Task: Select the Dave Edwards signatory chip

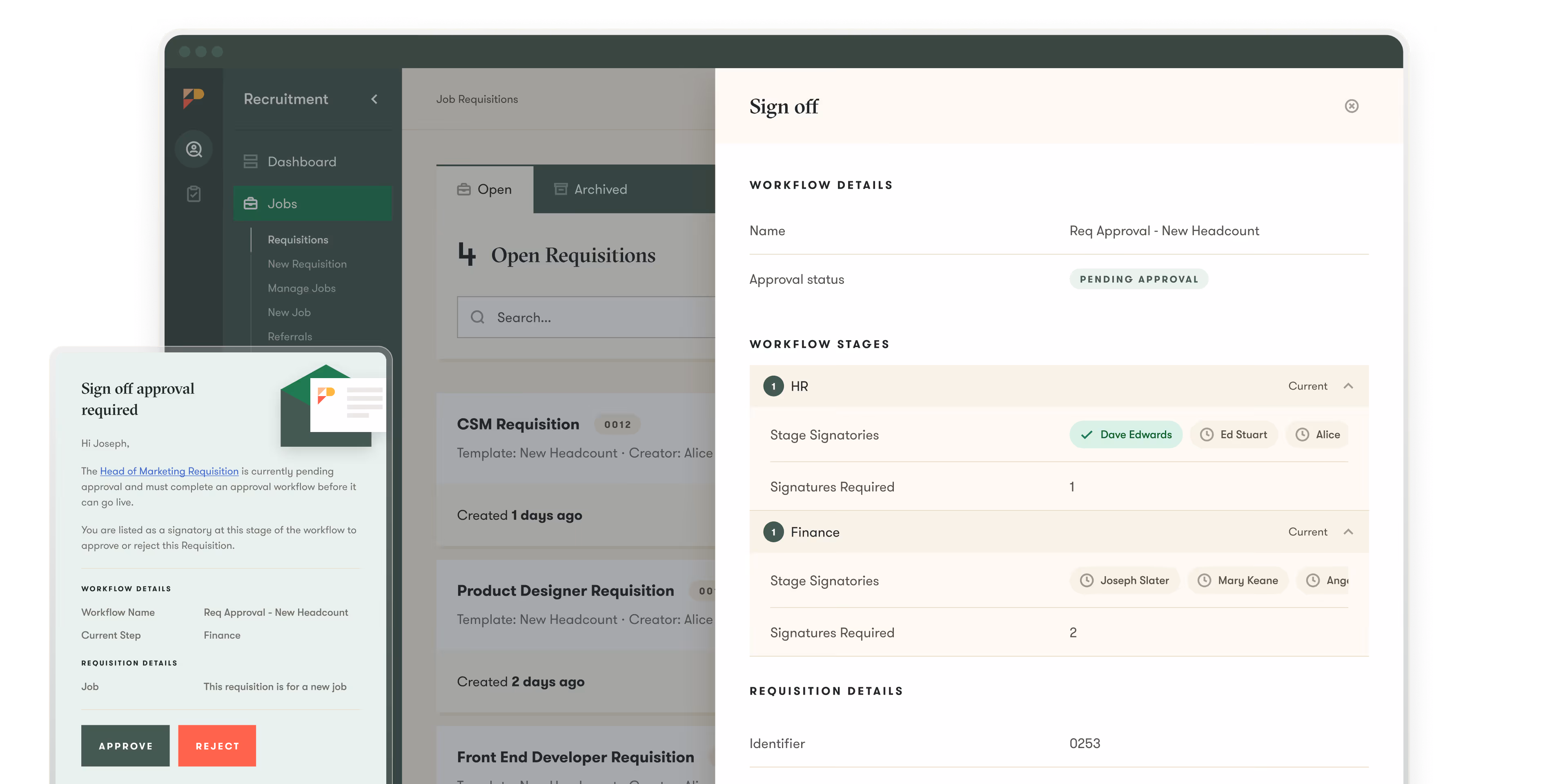Action: pos(1125,434)
